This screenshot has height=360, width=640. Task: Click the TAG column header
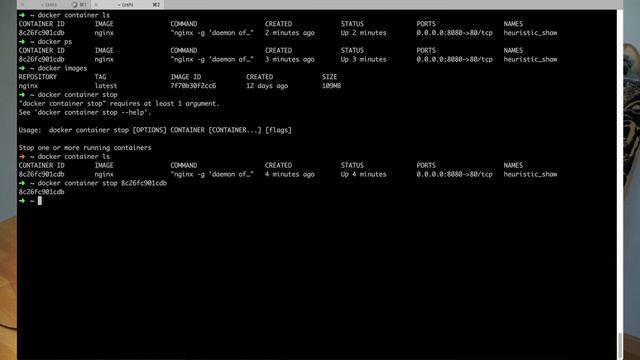(x=100, y=77)
